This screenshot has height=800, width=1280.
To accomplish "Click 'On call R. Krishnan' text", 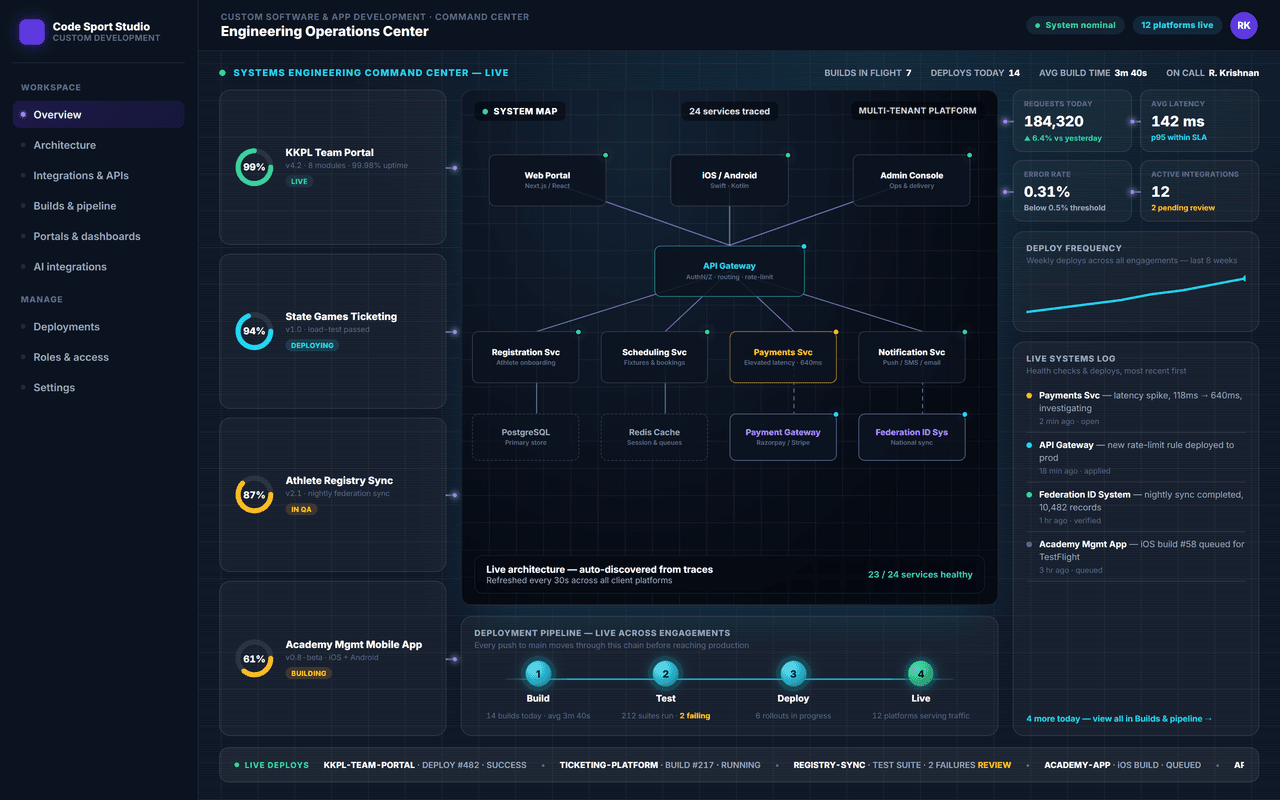I will [x=1212, y=73].
